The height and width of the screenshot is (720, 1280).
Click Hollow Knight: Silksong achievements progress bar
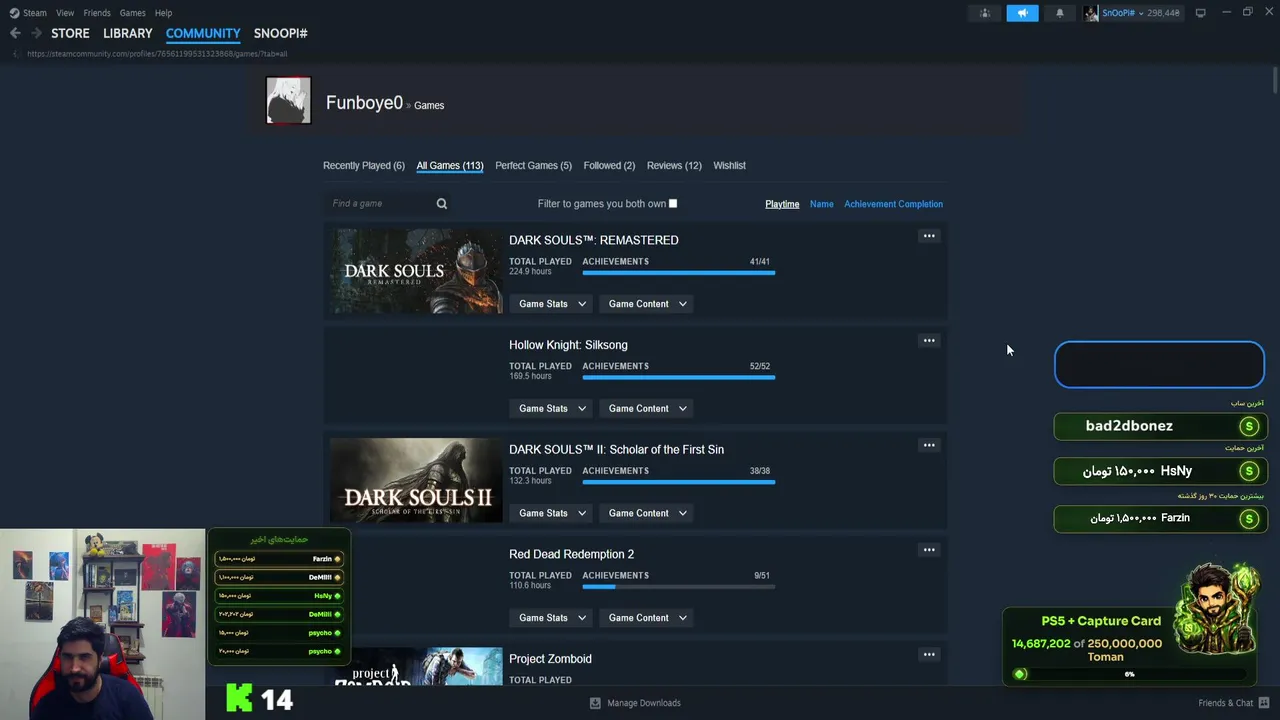(x=678, y=377)
